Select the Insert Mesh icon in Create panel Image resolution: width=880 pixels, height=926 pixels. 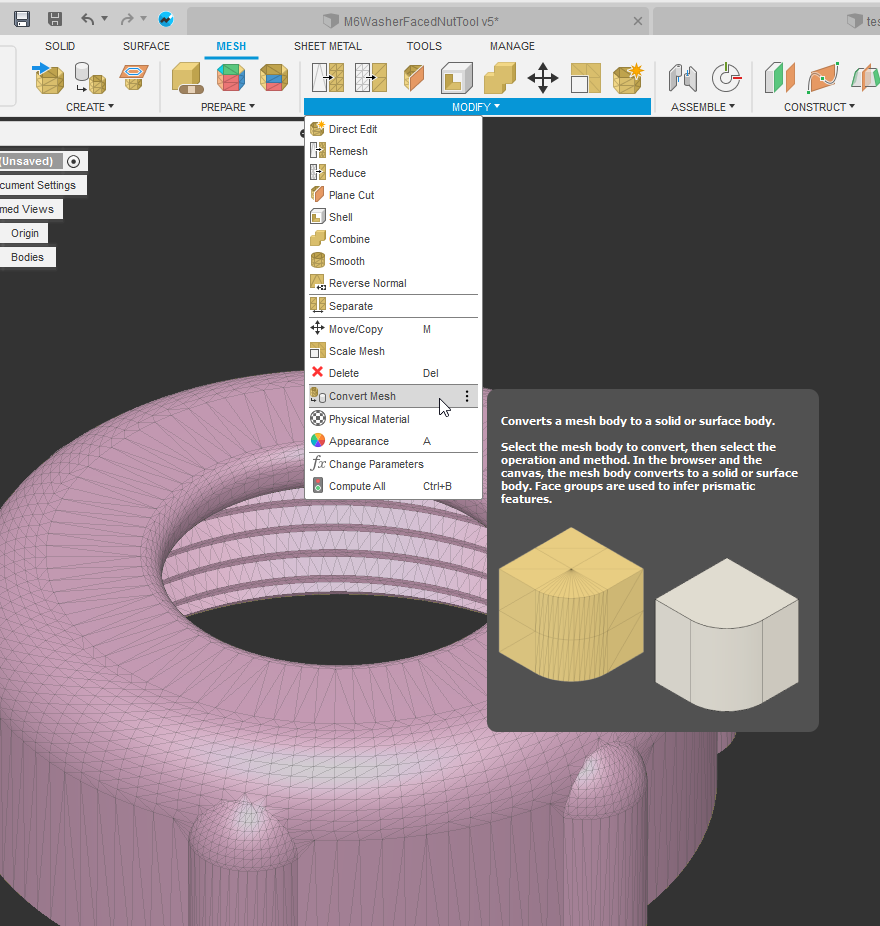[x=50, y=77]
